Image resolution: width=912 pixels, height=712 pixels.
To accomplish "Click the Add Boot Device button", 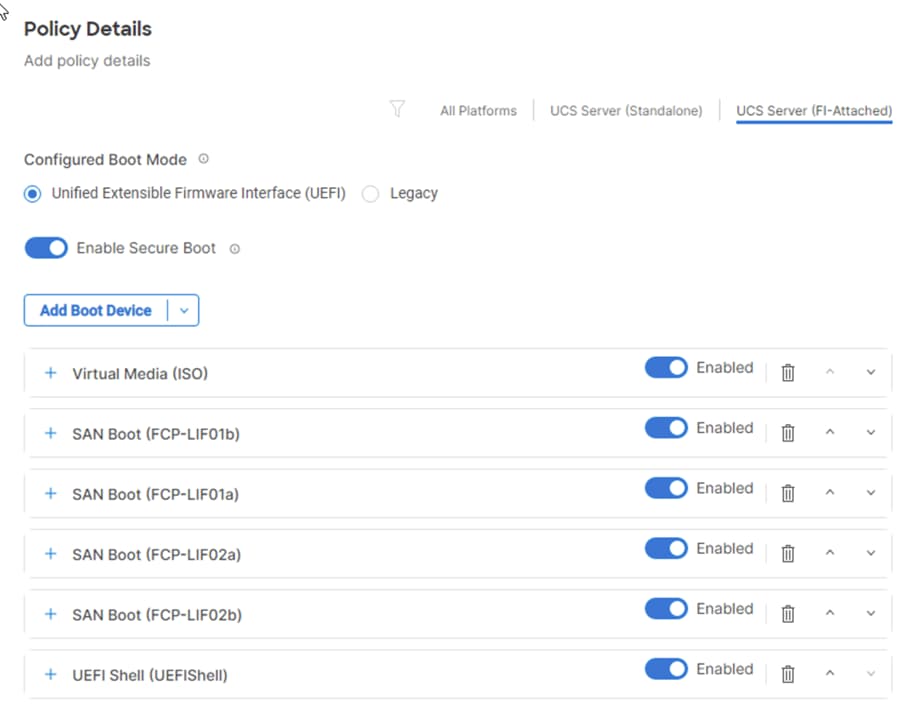I will click(x=96, y=311).
